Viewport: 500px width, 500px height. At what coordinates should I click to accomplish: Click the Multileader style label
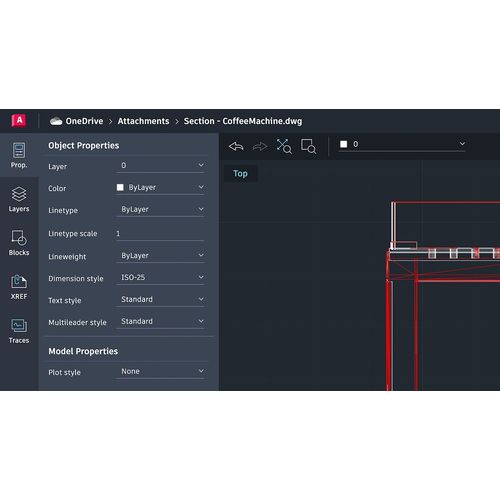(77, 323)
